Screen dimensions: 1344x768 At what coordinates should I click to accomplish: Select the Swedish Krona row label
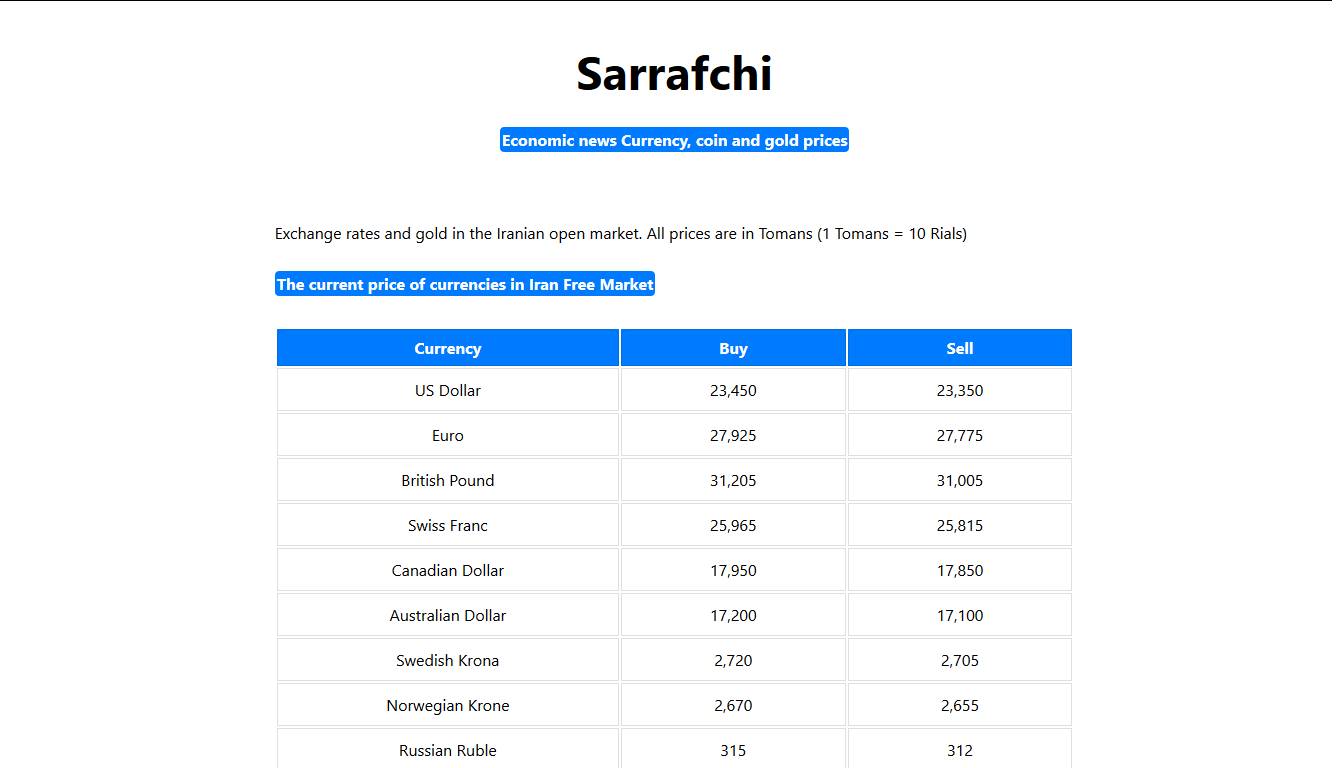coord(448,660)
